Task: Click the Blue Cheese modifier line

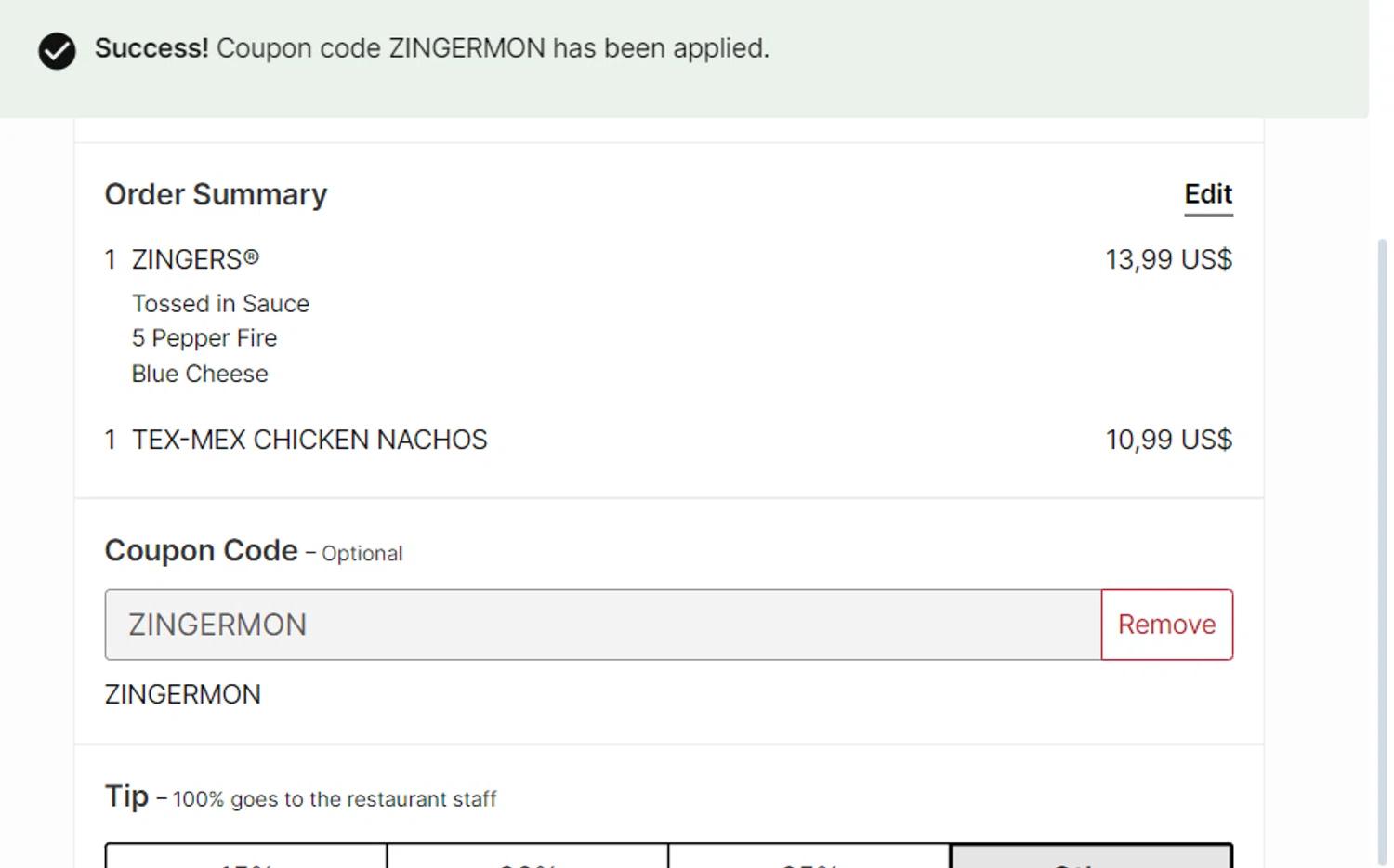Action: point(200,374)
